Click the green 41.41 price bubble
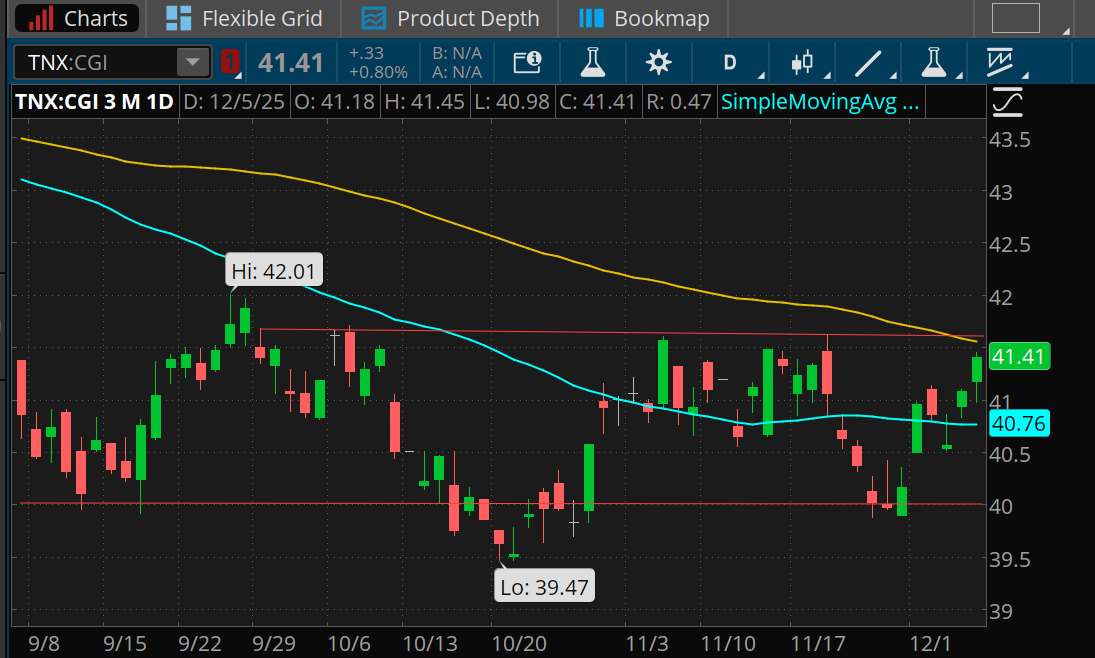The width and height of the screenshot is (1095, 658). pyautogui.click(x=1019, y=356)
